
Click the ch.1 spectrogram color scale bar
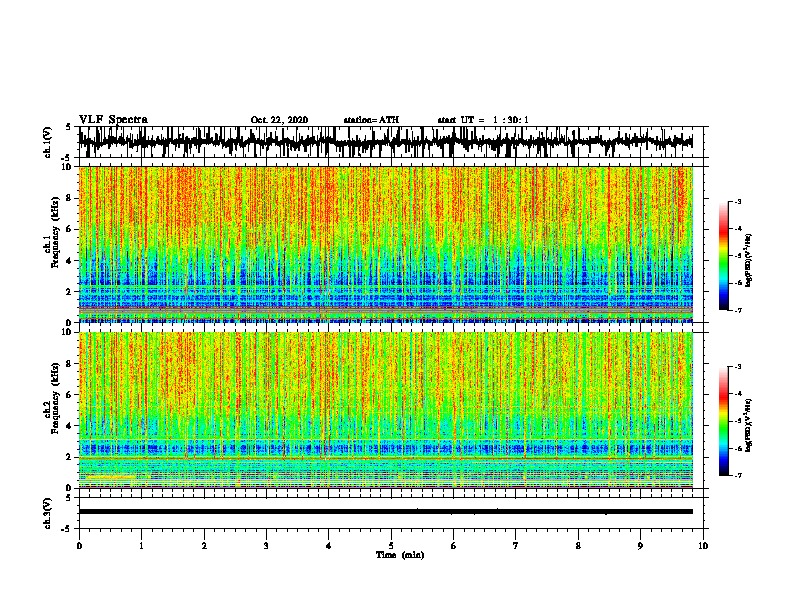[724, 256]
